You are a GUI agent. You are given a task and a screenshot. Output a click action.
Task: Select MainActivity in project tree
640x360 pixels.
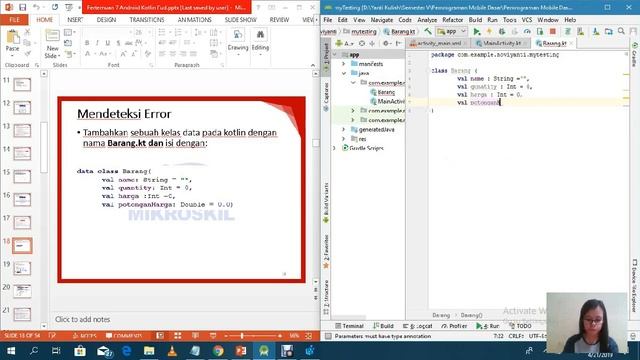pyautogui.click(x=387, y=102)
